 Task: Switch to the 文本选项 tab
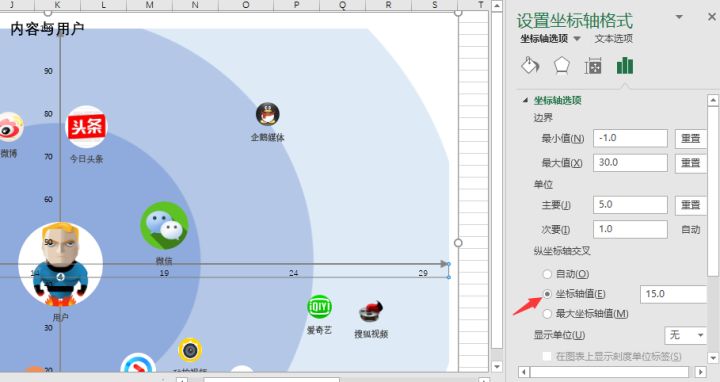pos(613,39)
